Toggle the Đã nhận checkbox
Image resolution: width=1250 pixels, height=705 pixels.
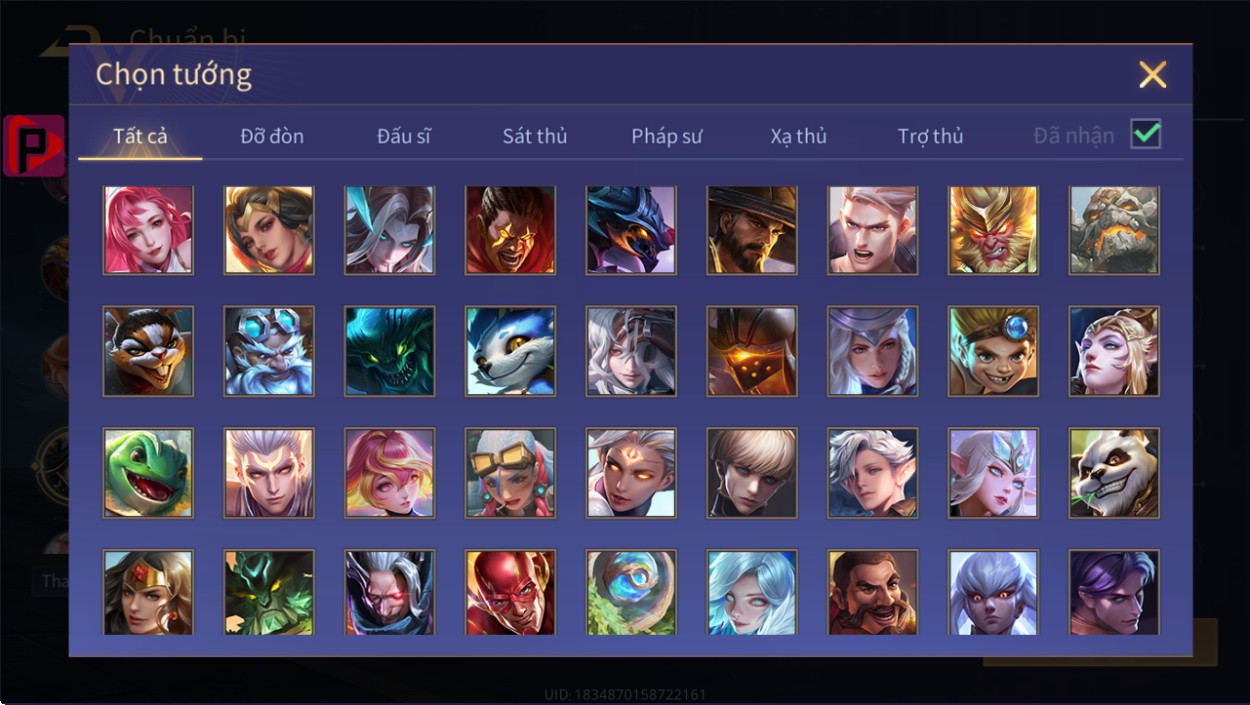coord(1145,134)
